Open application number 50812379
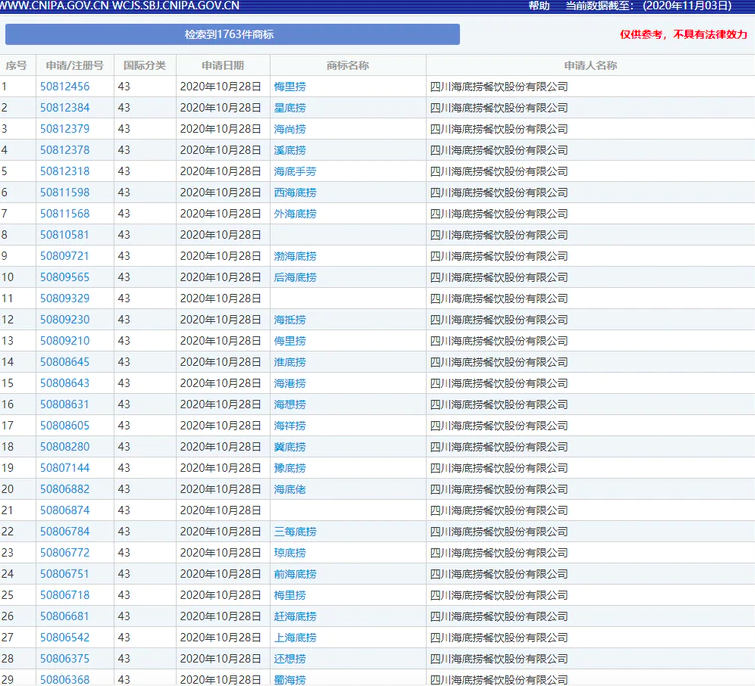This screenshot has height=686, width=755. (65, 129)
